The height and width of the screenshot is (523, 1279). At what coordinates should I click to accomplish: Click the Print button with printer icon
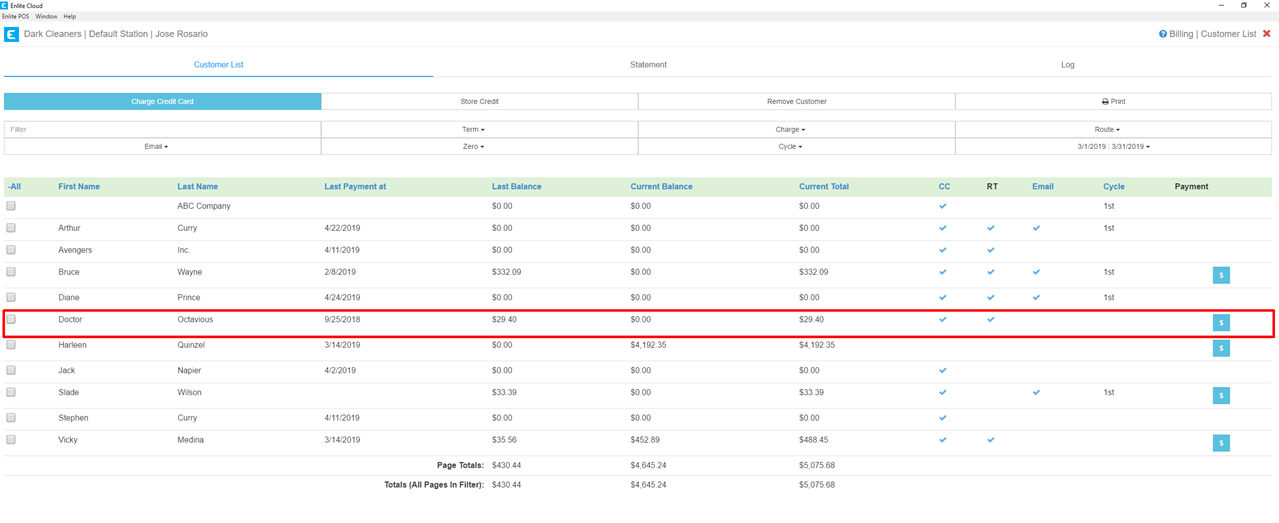pos(1113,102)
